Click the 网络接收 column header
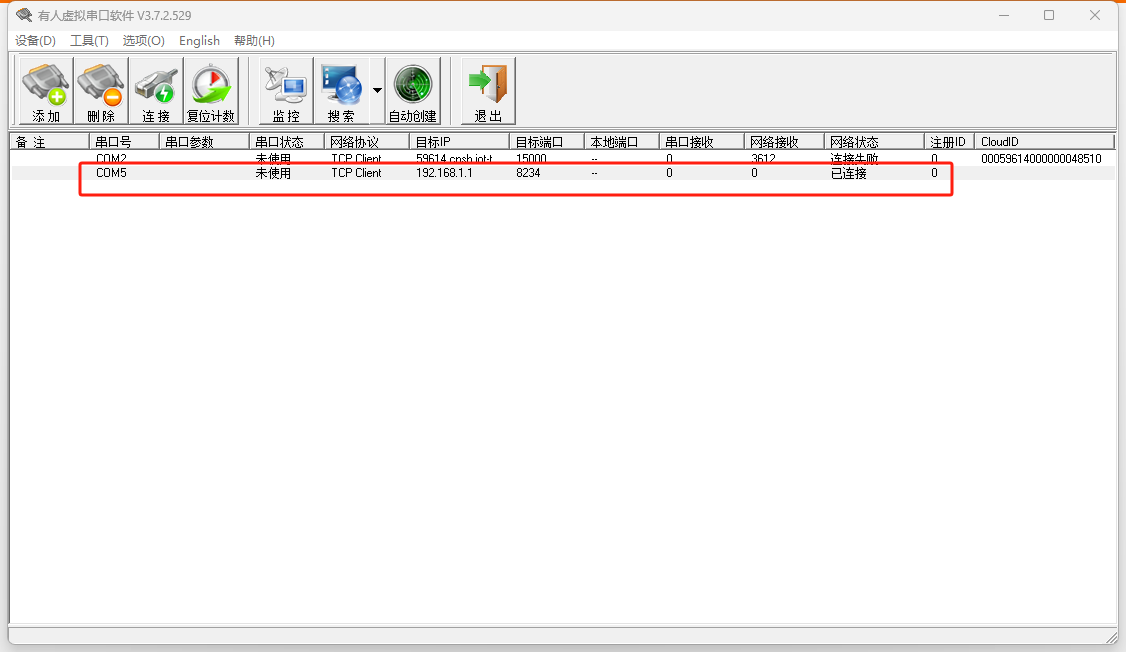The image size is (1126, 652). click(x=784, y=141)
